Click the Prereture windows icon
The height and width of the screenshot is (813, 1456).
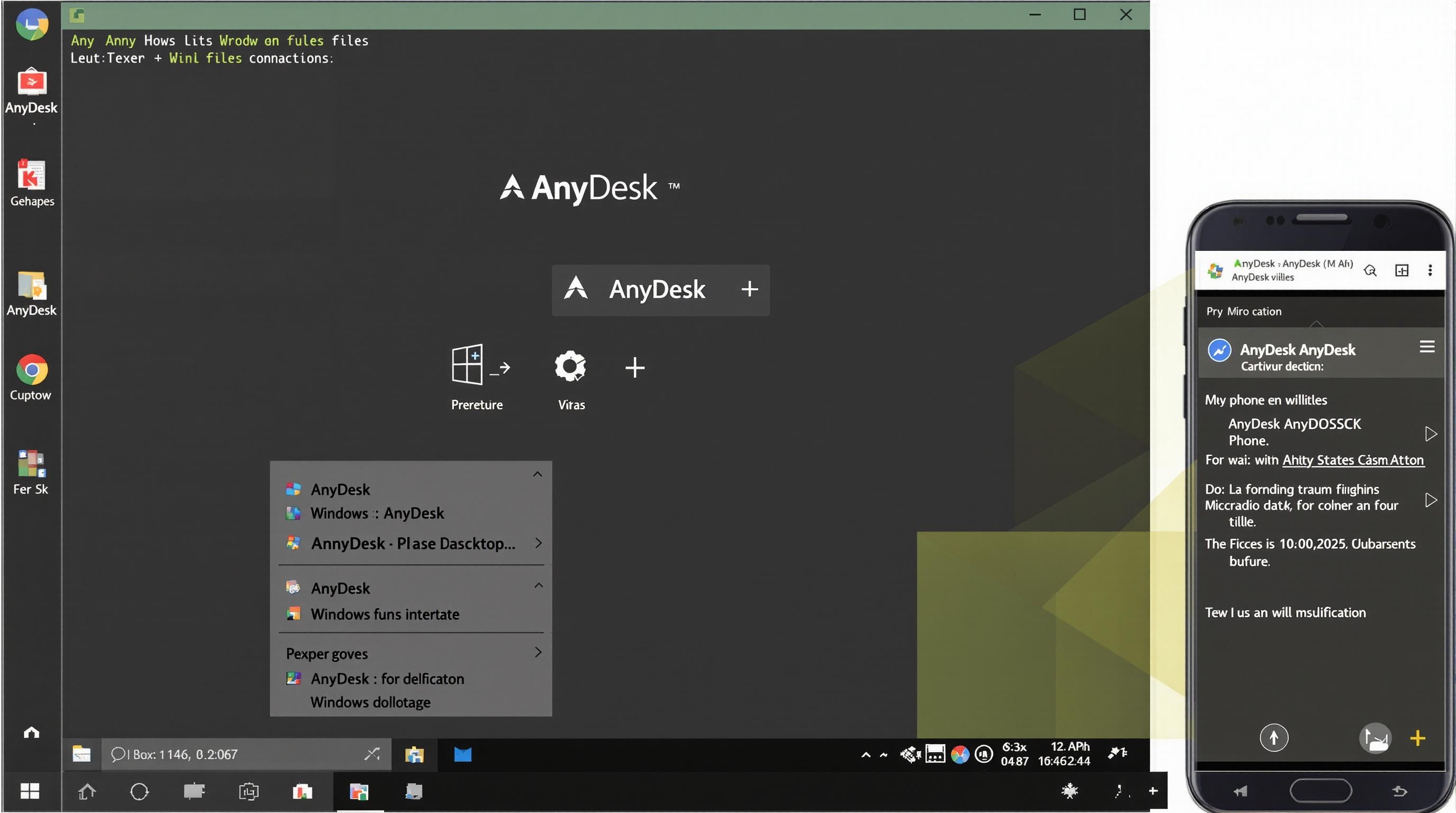(x=480, y=365)
